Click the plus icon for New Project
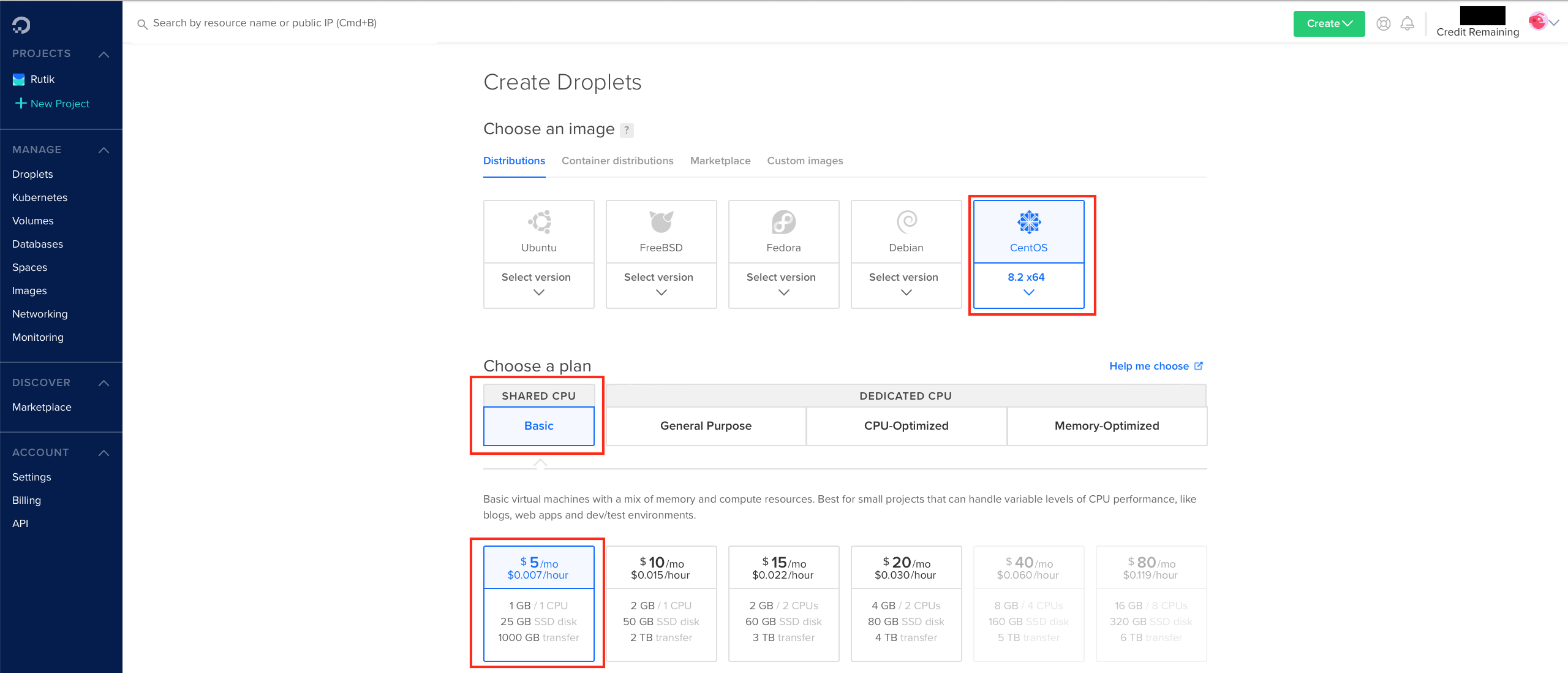Viewport: 1568px width, 673px height. [21, 103]
